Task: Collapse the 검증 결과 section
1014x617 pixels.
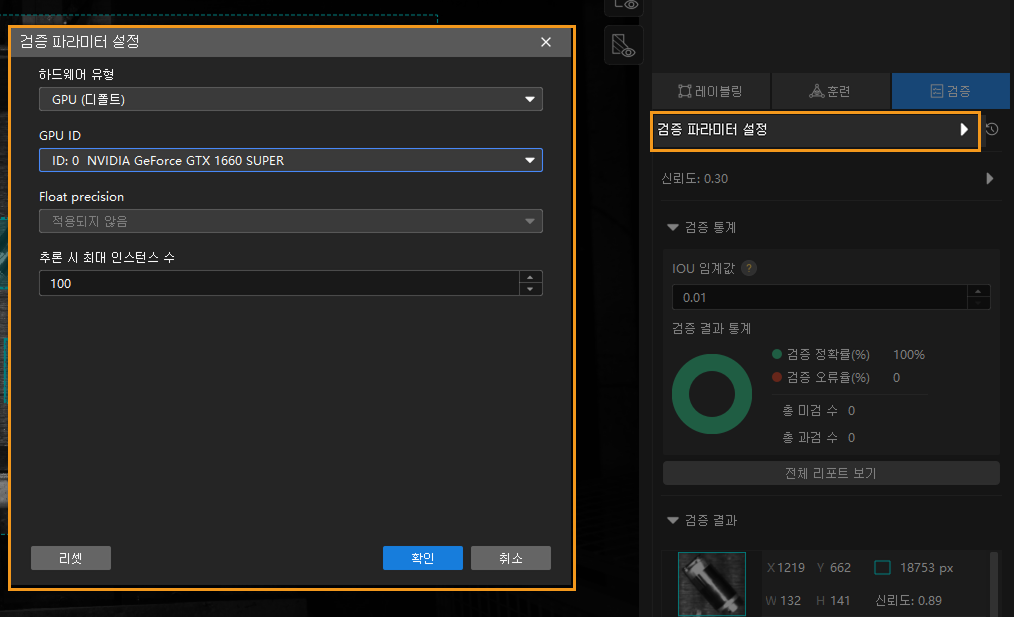Action: pos(673,521)
